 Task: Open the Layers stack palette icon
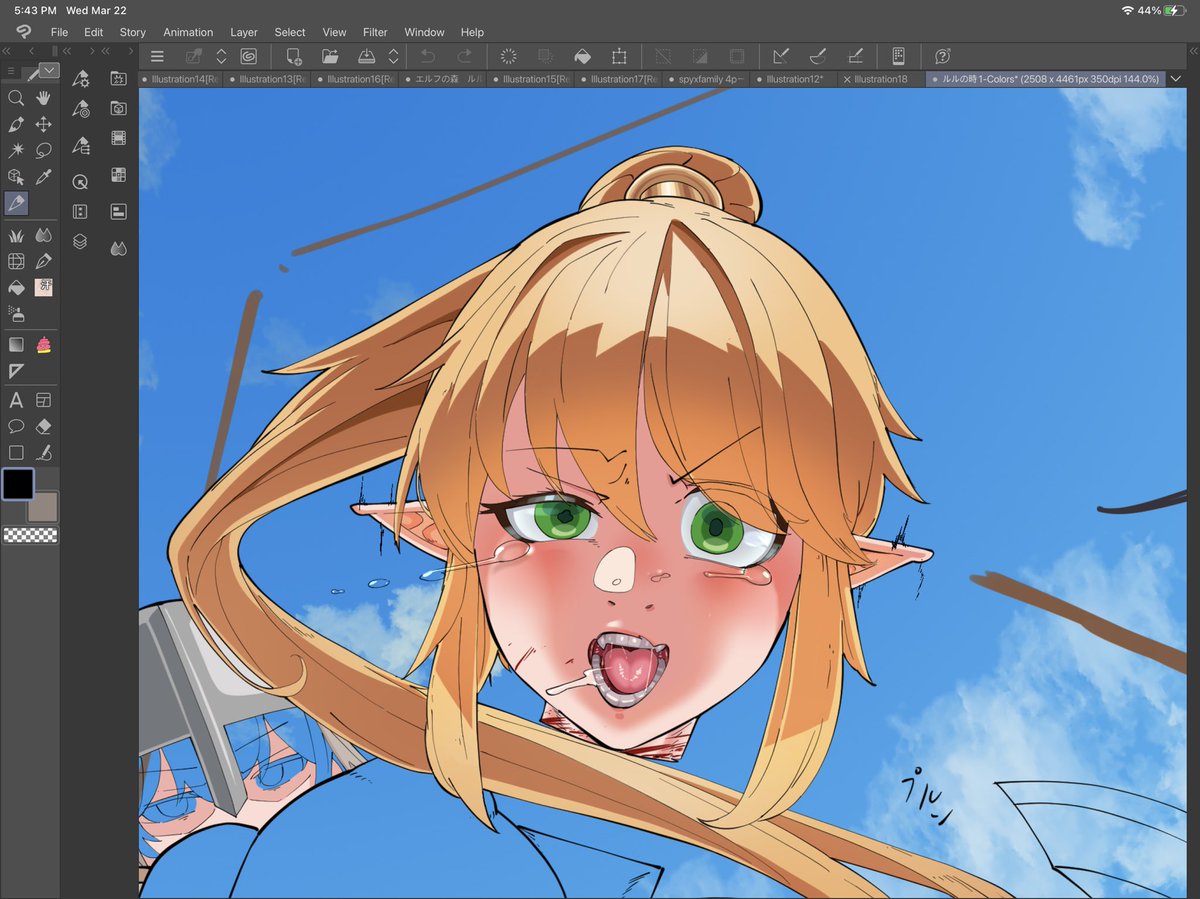[x=81, y=242]
